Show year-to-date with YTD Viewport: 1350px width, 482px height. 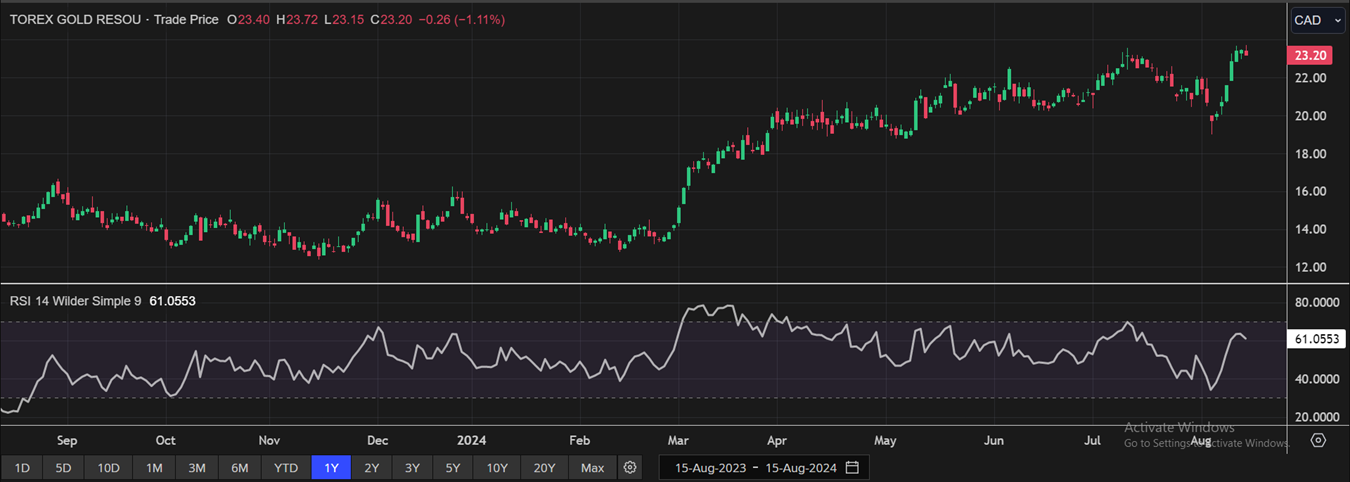(286, 467)
